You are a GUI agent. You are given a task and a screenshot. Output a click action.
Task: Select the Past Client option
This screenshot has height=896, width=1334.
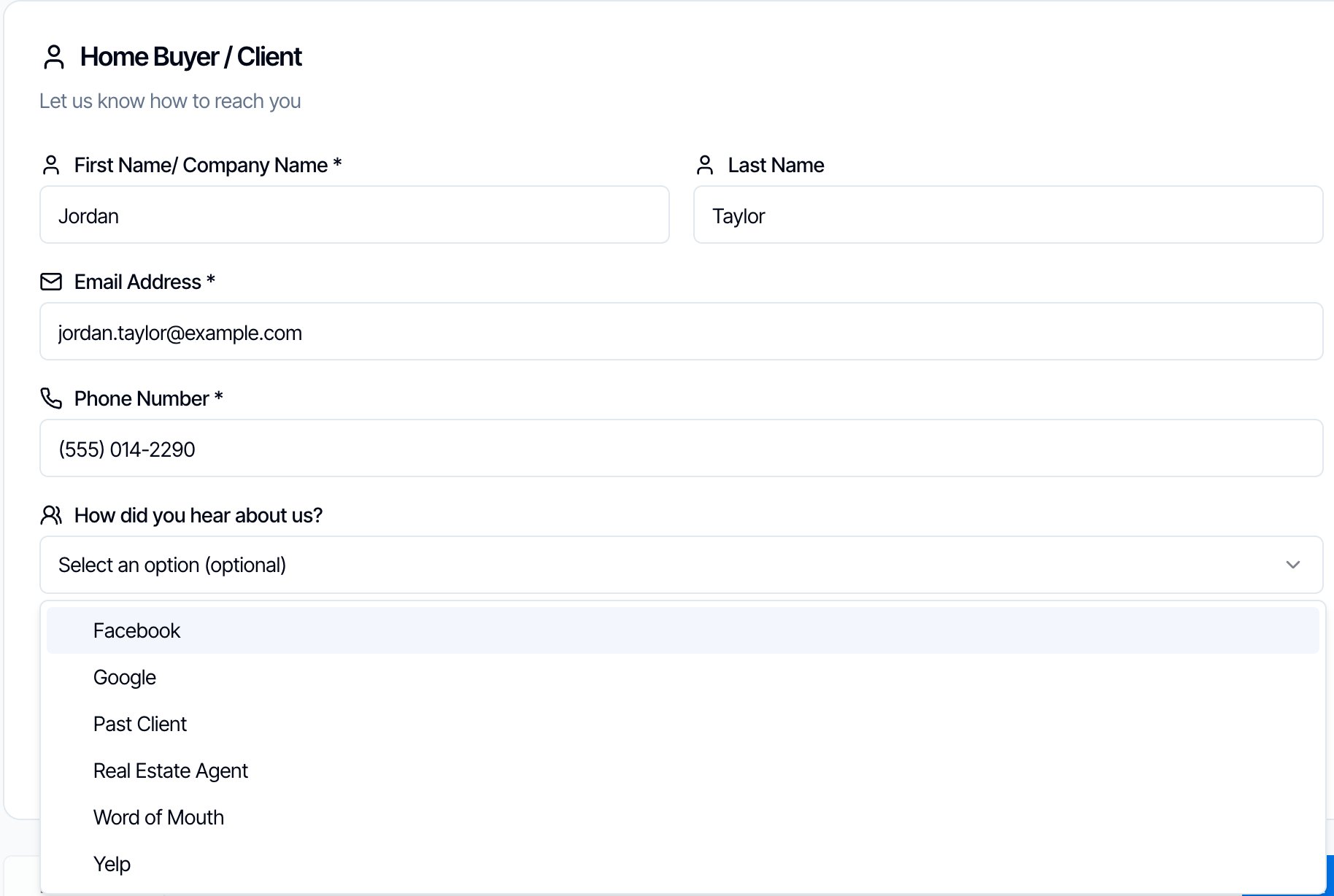click(682, 724)
